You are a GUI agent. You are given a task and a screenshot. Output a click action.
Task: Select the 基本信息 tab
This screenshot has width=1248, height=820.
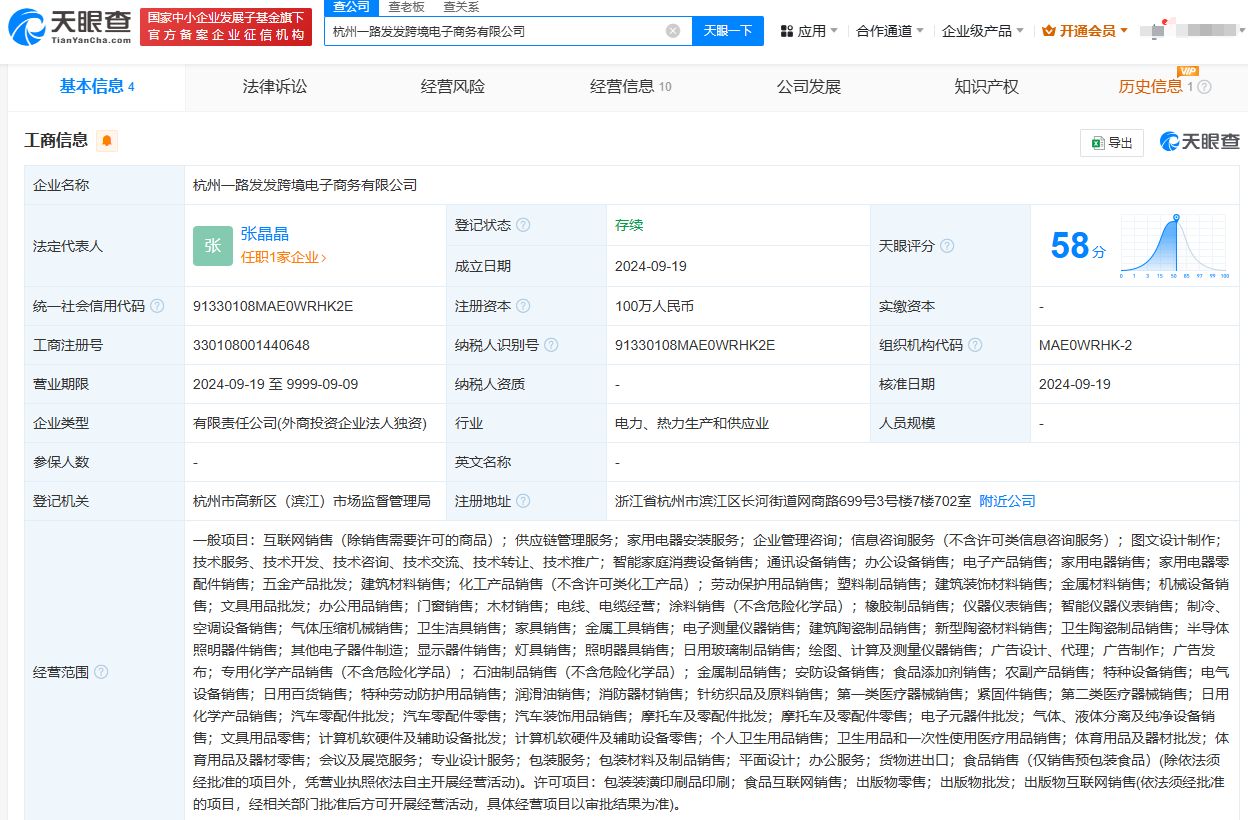(x=97, y=87)
